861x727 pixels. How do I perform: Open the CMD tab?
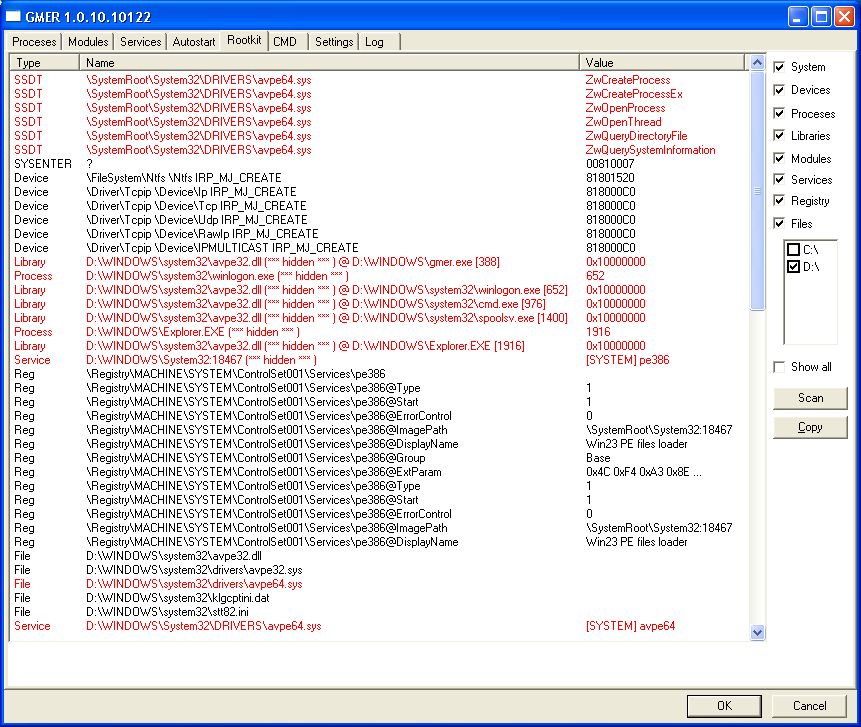pyautogui.click(x=285, y=42)
